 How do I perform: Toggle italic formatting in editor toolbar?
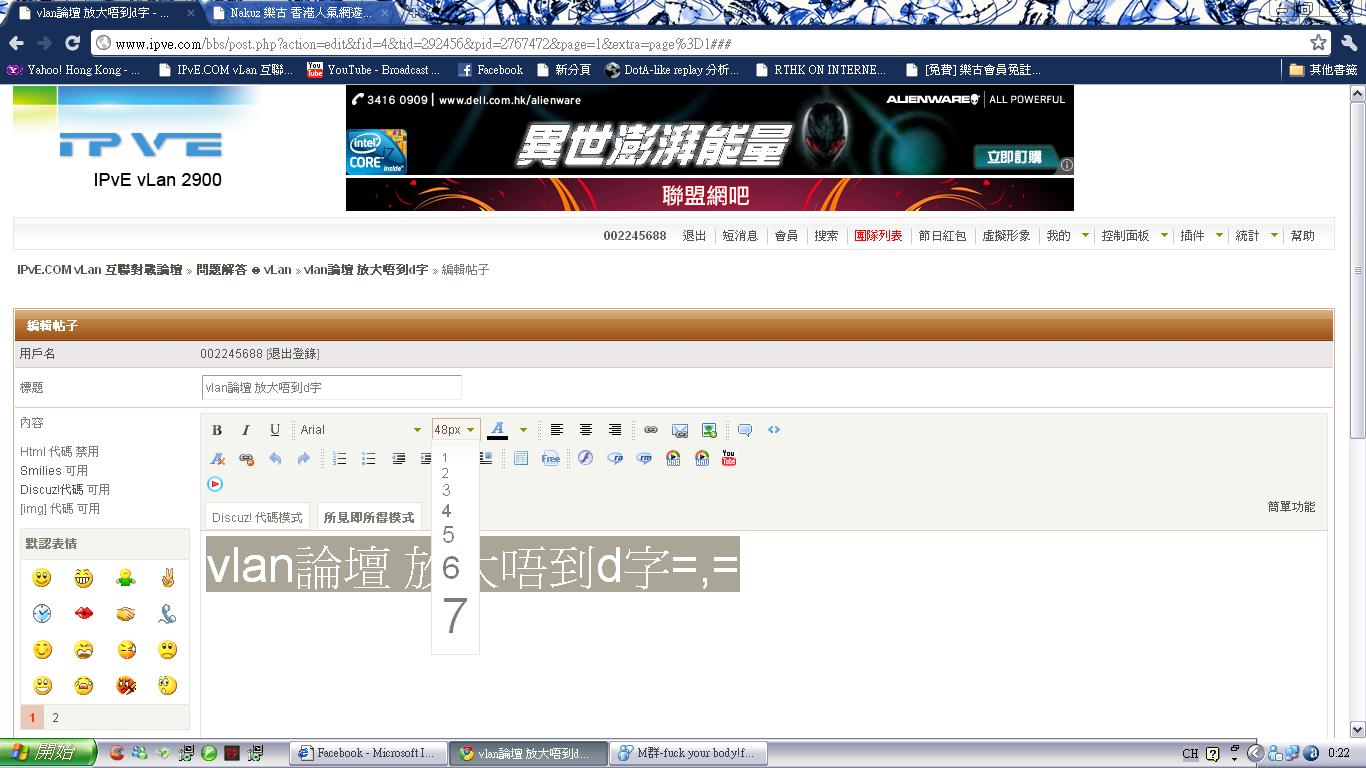pyautogui.click(x=246, y=430)
